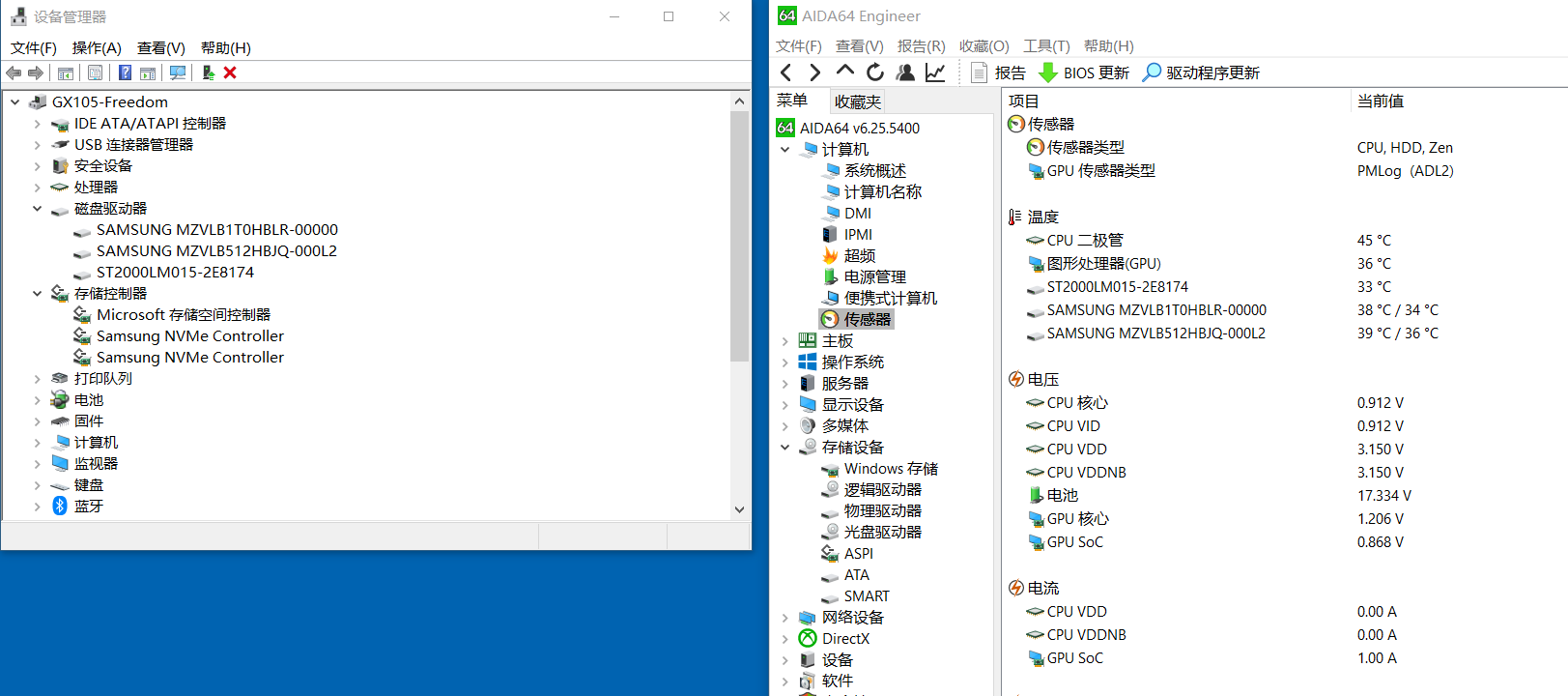Select CPU 二极管 temperature row
This screenshot has width=1568, height=696.
(1085, 240)
